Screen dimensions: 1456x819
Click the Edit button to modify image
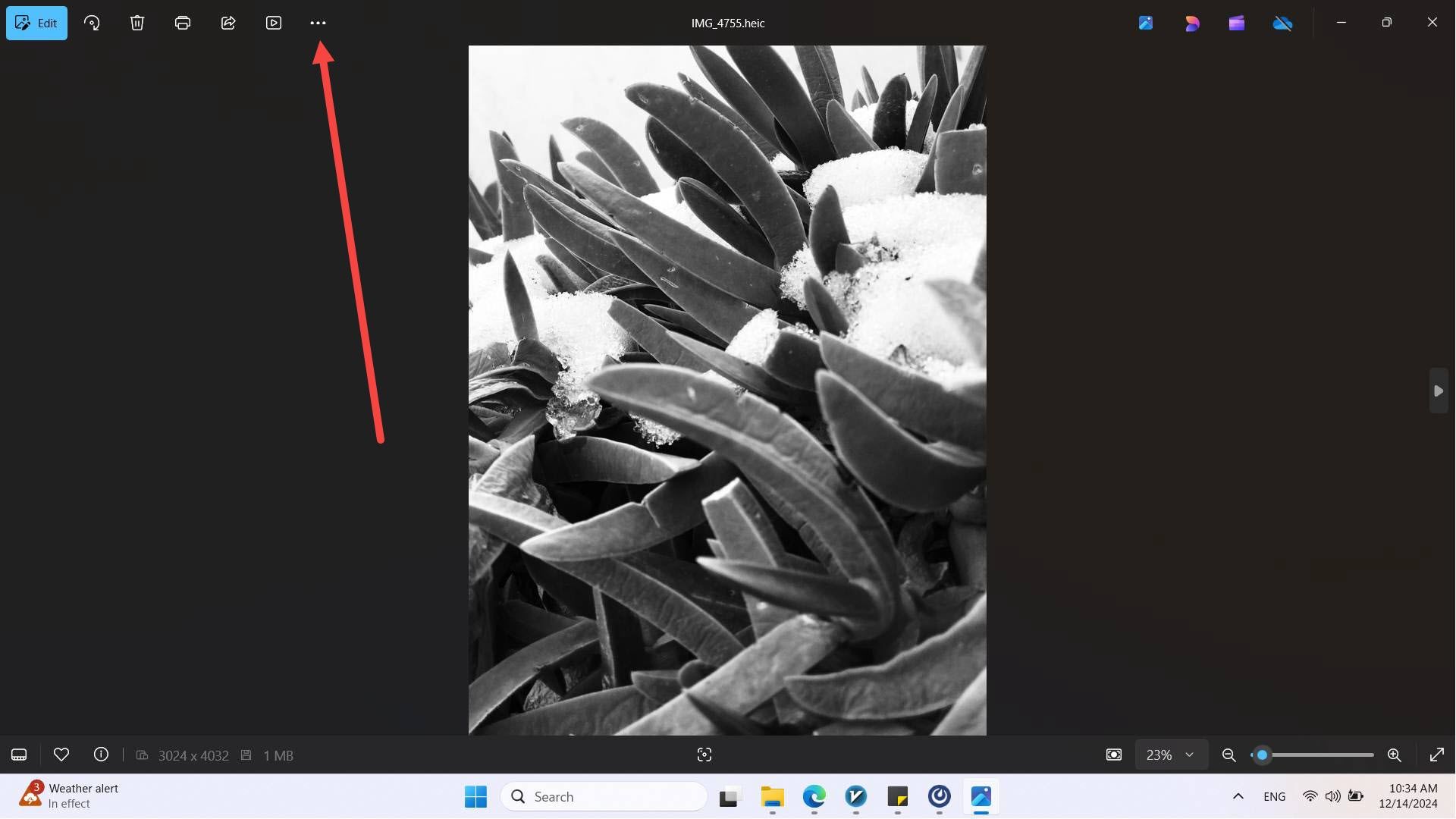(x=36, y=22)
